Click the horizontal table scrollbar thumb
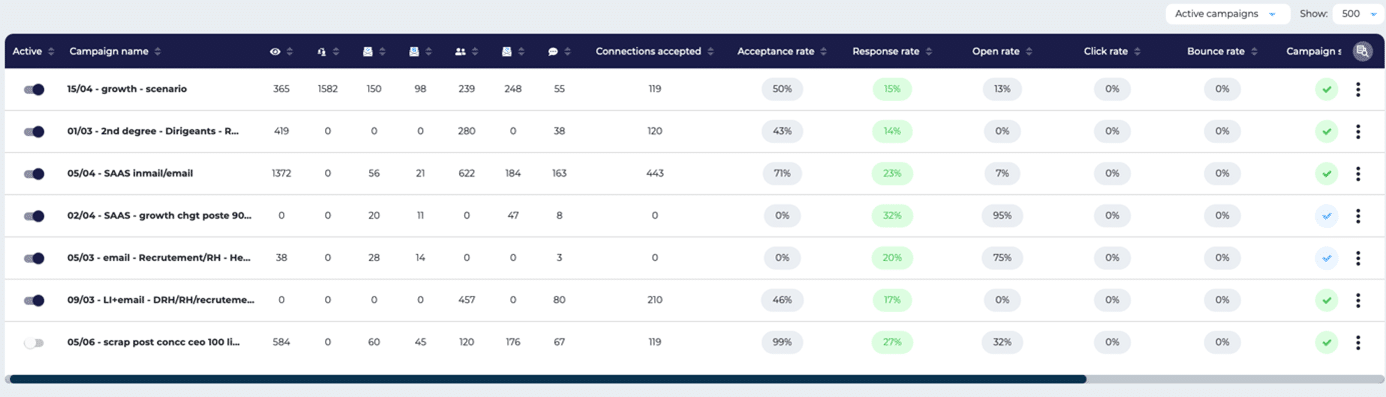The width and height of the screenshot is (1386, 397). 547,379
